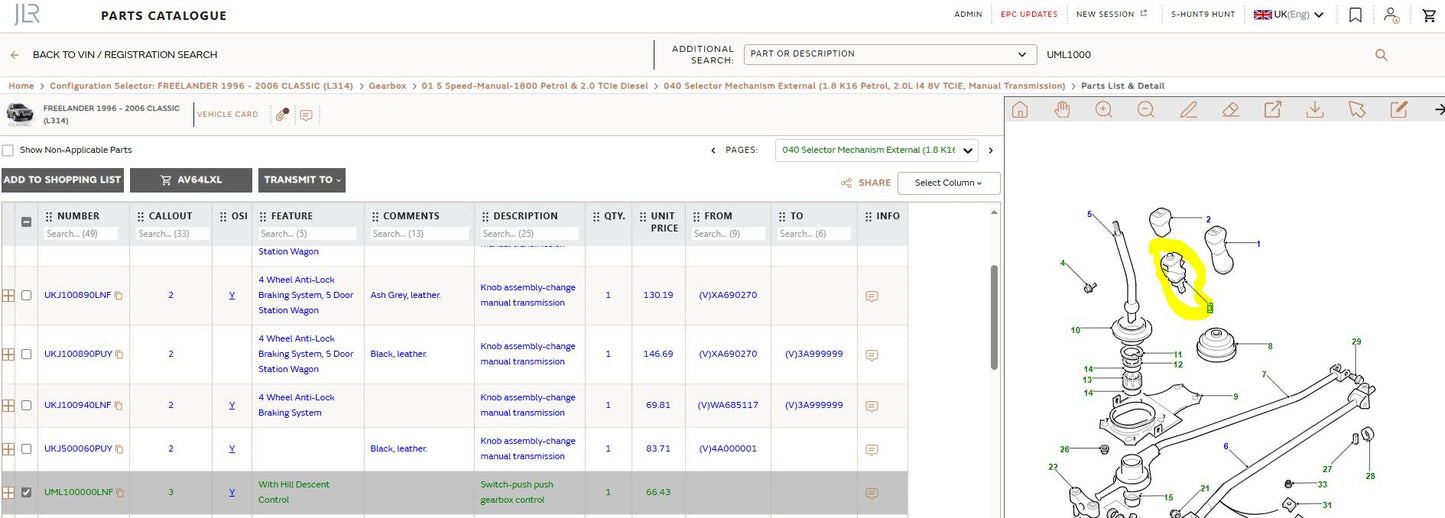Click the search magnifier icon
This screenshot has height=518, width=1445.
coord(1381,55)
